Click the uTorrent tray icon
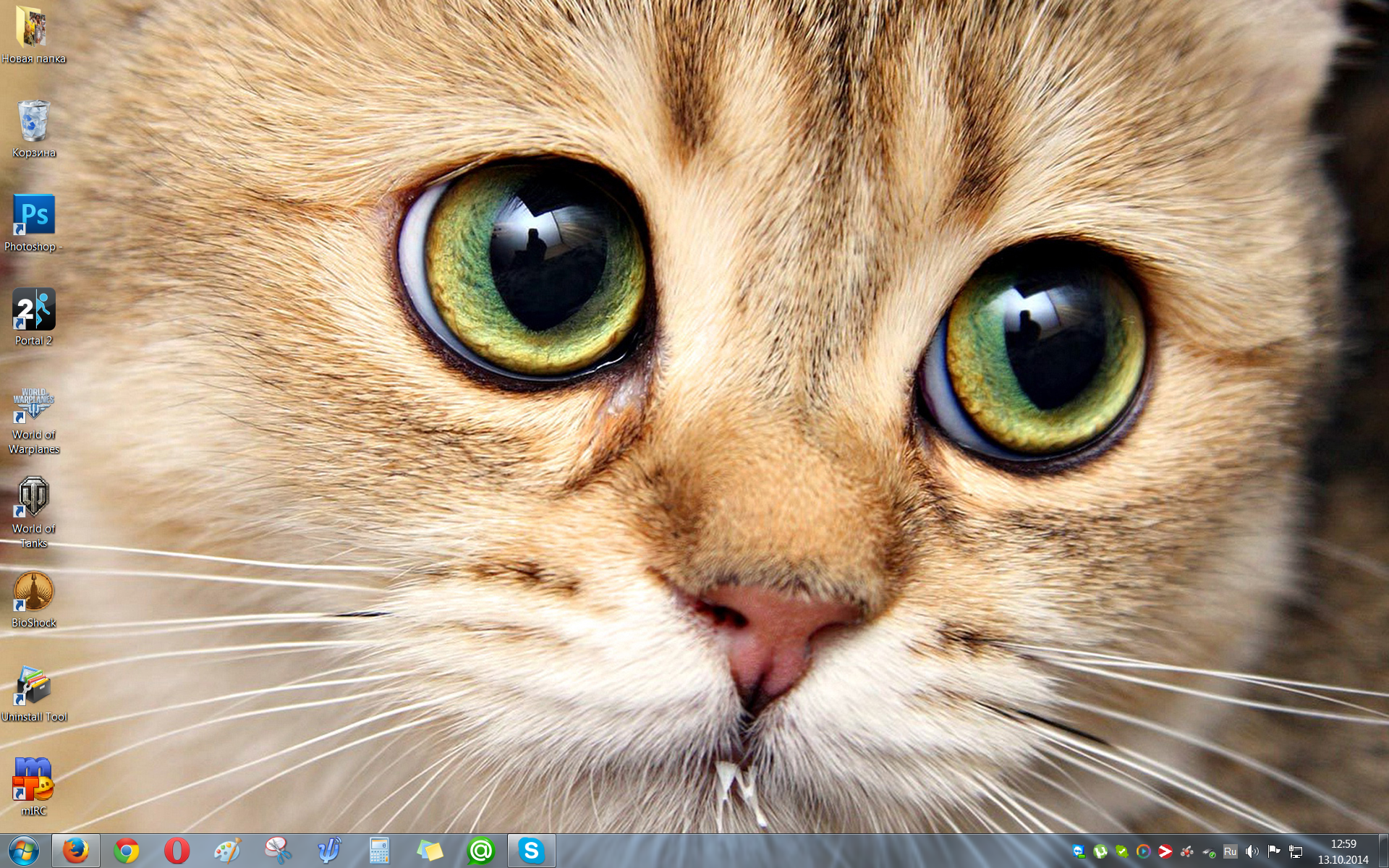This screenshot has width=1389, height=868. [1100, 851]
